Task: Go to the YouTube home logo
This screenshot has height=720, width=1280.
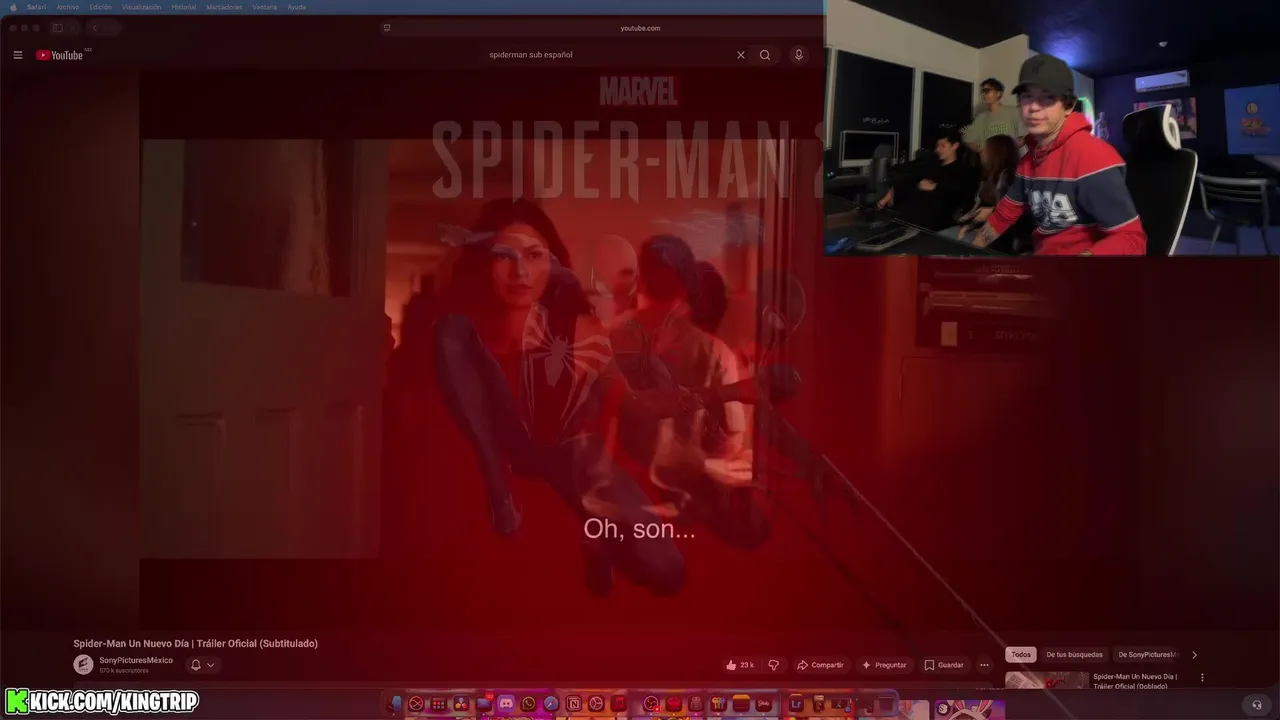Action: (x=59, y=55)
